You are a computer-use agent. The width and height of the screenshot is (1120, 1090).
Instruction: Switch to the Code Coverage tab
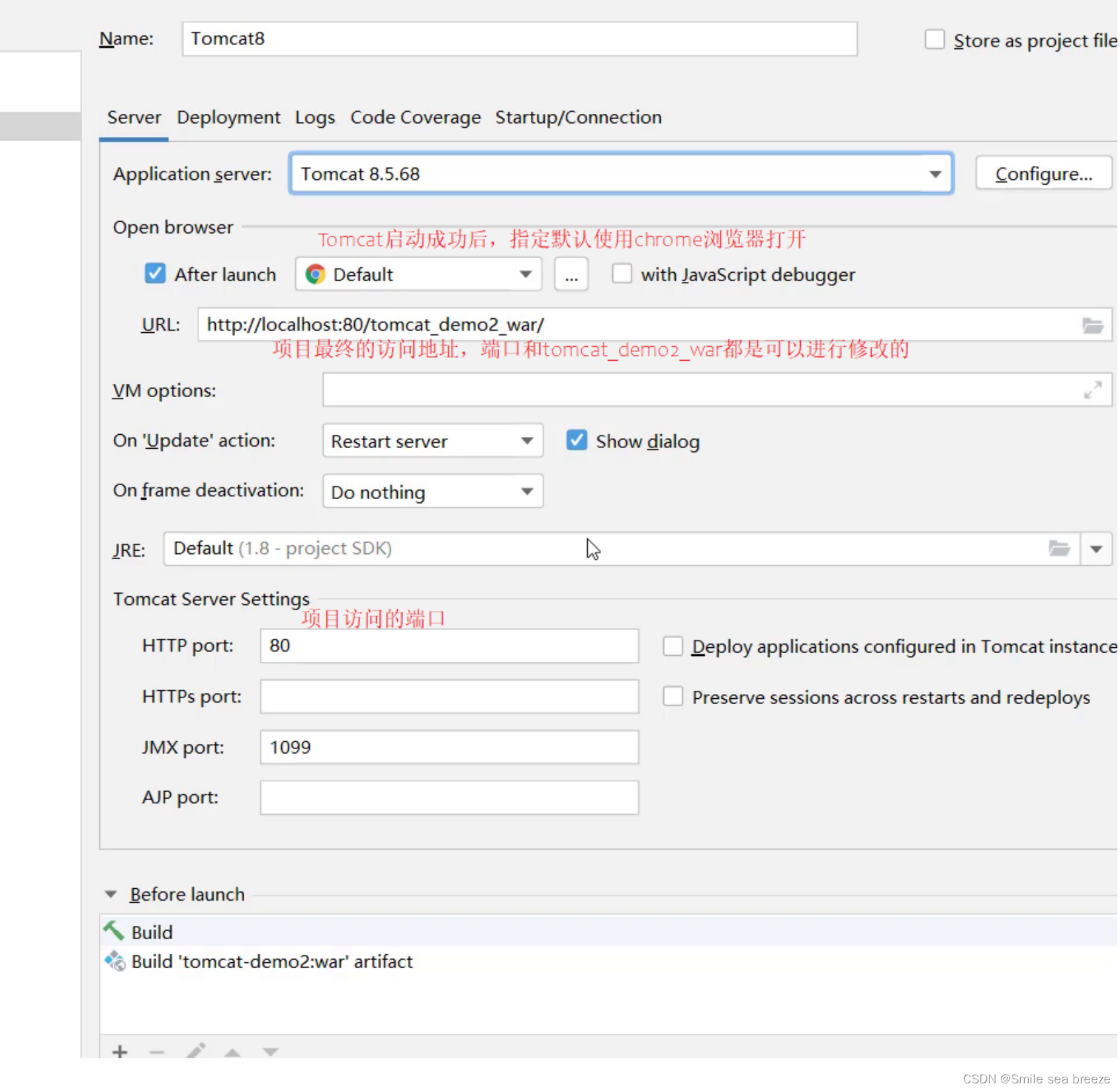click(x=416, y=118)
